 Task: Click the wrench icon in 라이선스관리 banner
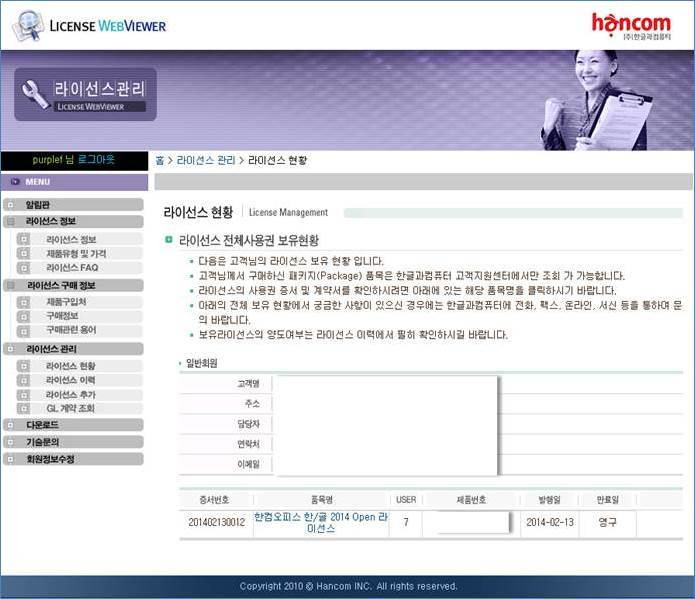35,94
